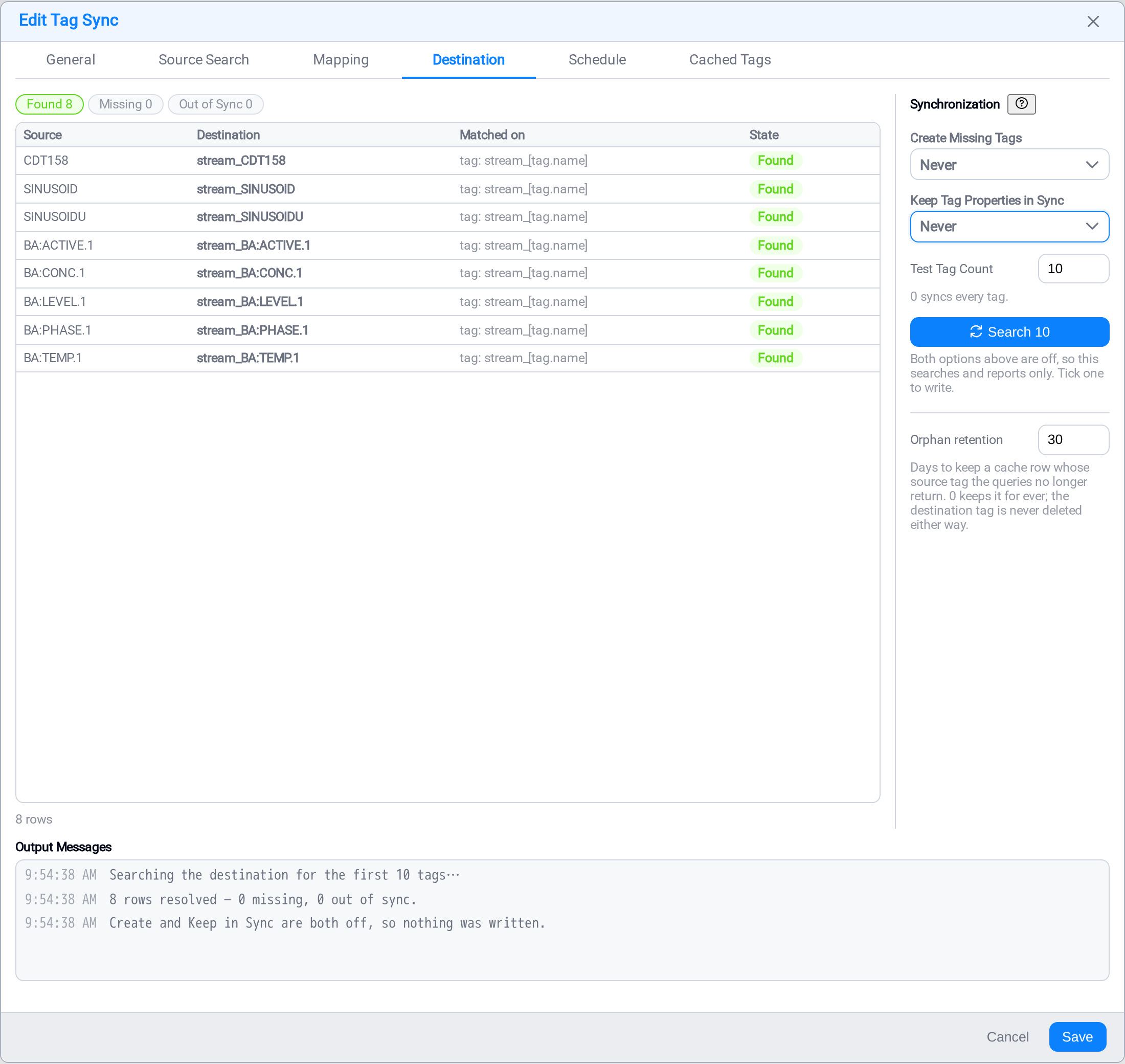Select the SINUSOIDU source cell
The image size is (1125, 1064).
54,217
